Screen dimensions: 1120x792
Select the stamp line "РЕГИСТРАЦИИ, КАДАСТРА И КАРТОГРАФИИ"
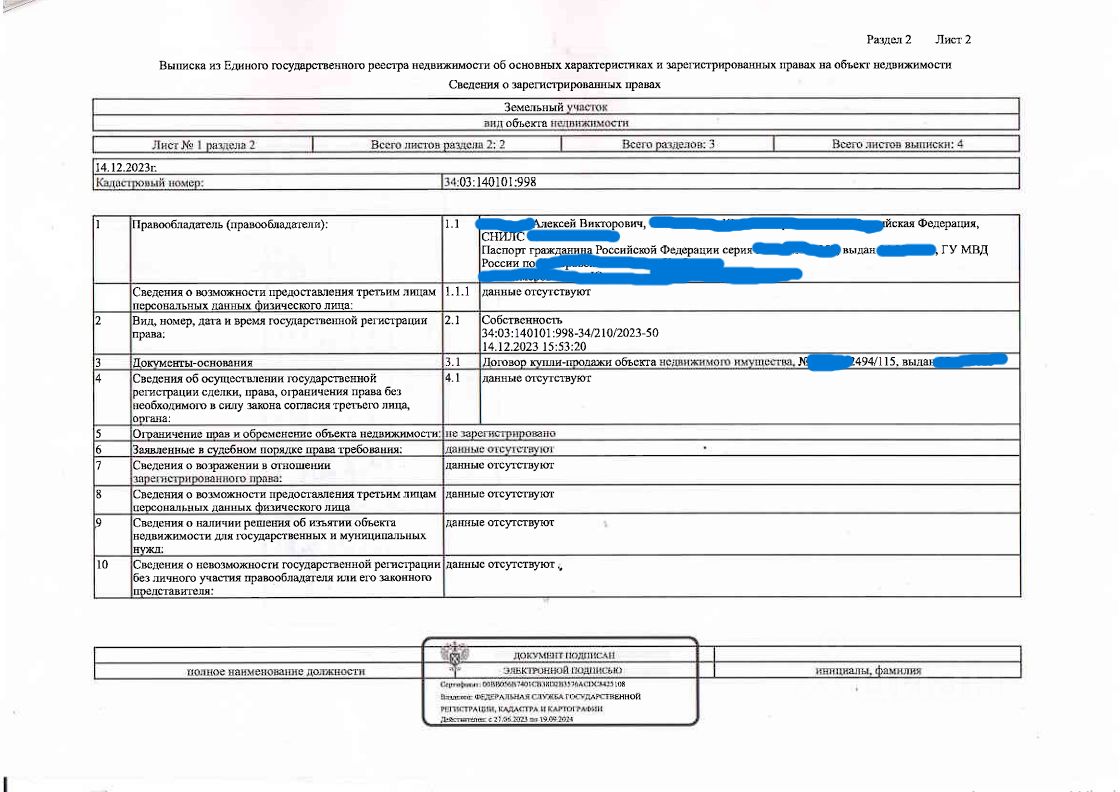(x=521, y=709)
